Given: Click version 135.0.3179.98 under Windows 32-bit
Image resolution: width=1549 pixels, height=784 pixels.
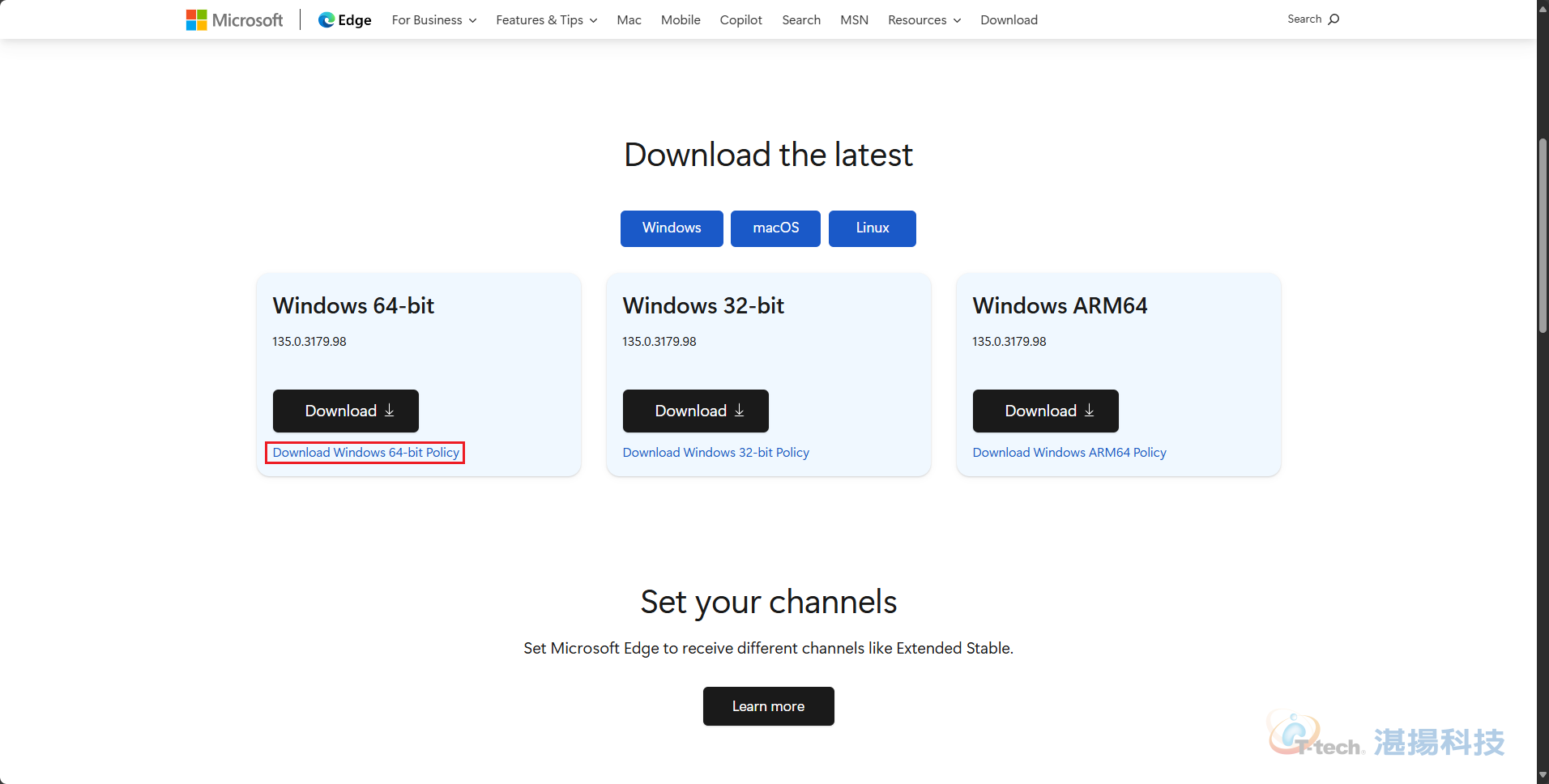Looking at the screenshot, I should point(659,342).
